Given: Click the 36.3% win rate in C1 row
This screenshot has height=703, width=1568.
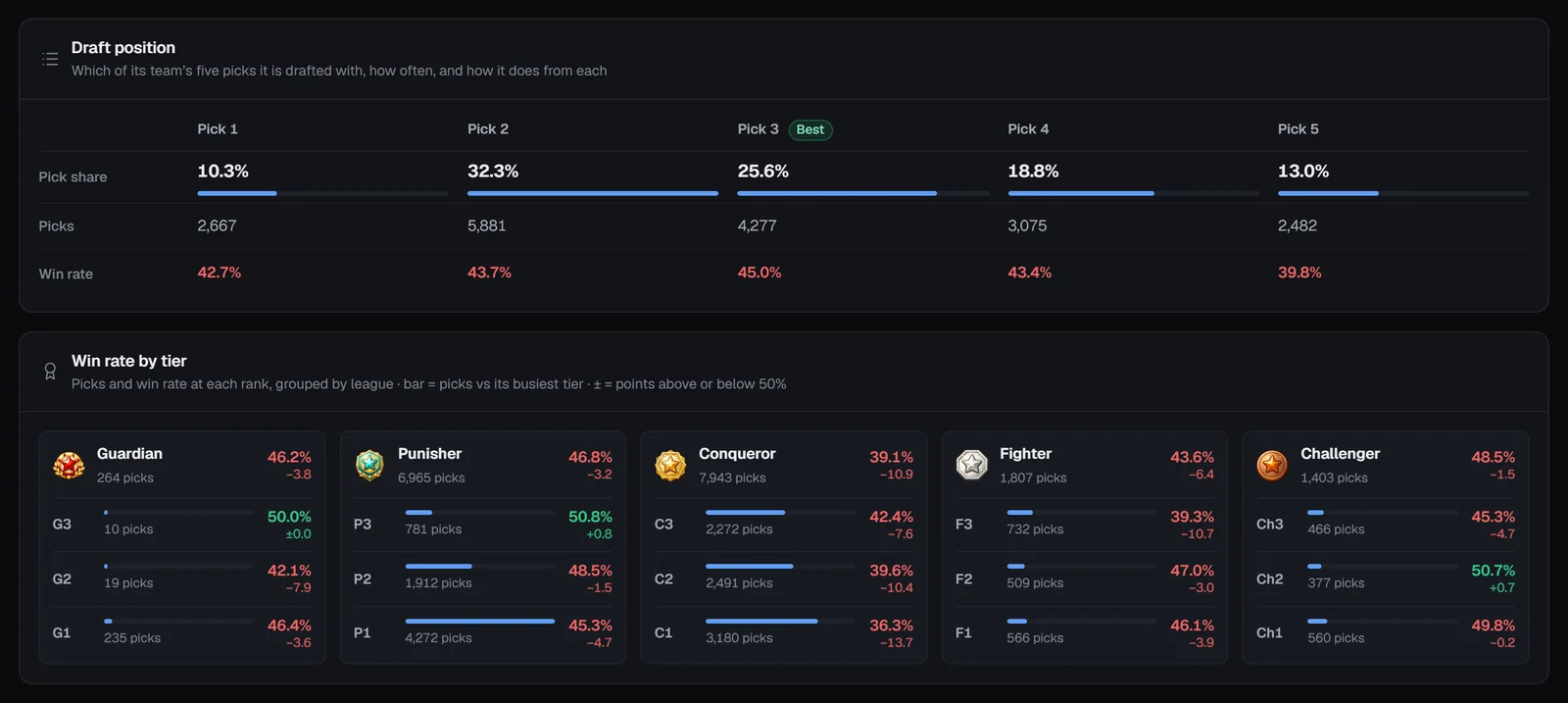Looking at the screenshot, I should tap(891, 626).
